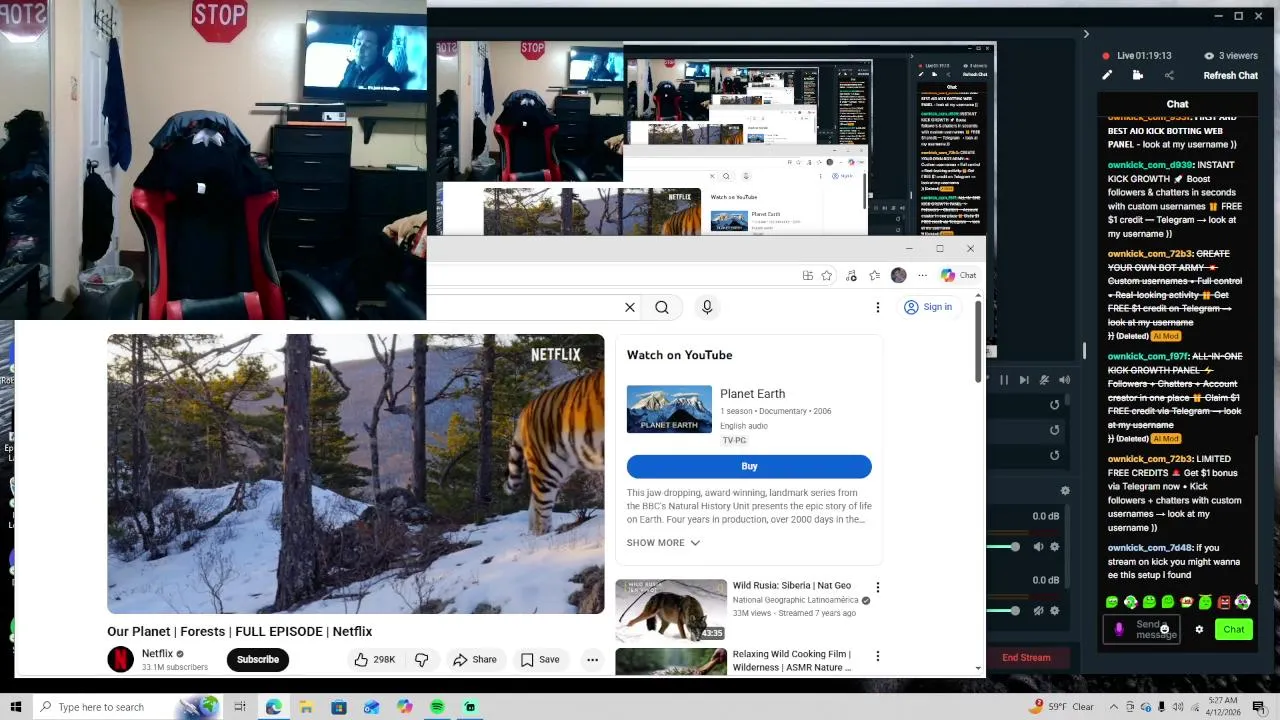
Task: Open more actions ellipsis under the video
Action: [592, 660]
